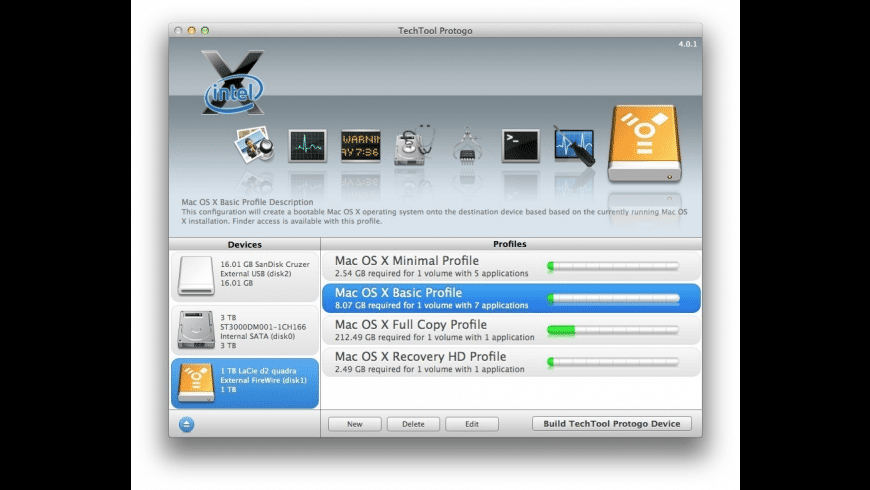Click Full Copy Profile space usage bar
Image resolution: width=870 pixels, height=490 pixels.
pos(613,330)
